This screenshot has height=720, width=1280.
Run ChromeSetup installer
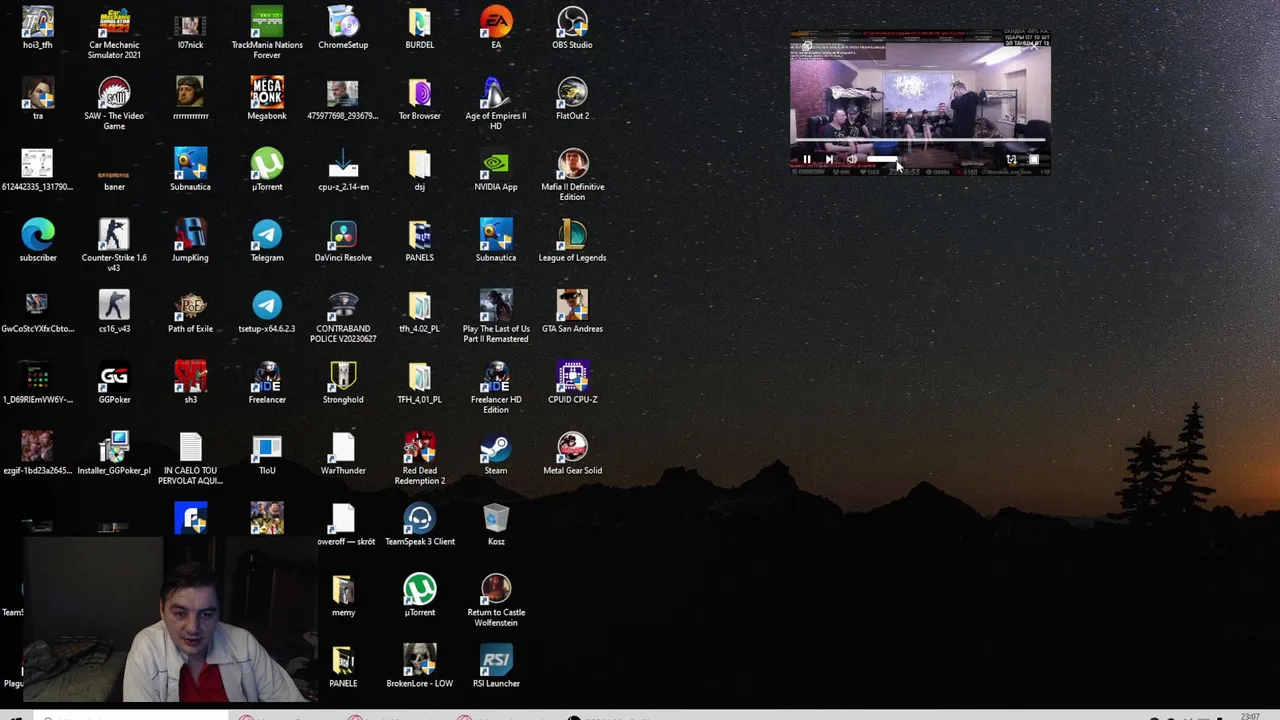coord(343,27)
